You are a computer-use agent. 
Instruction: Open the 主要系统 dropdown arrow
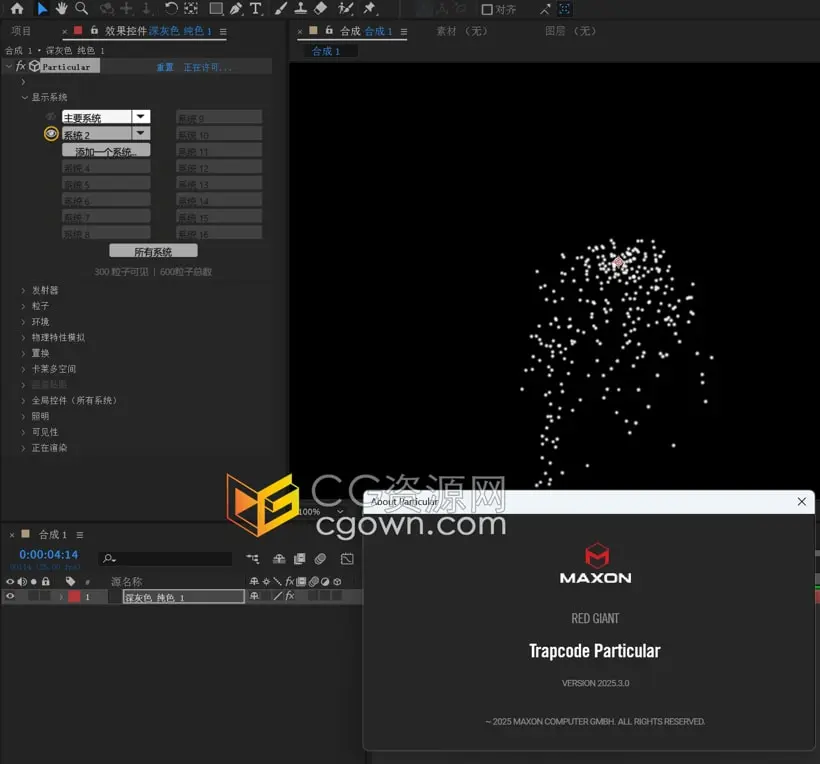(141, 116)
